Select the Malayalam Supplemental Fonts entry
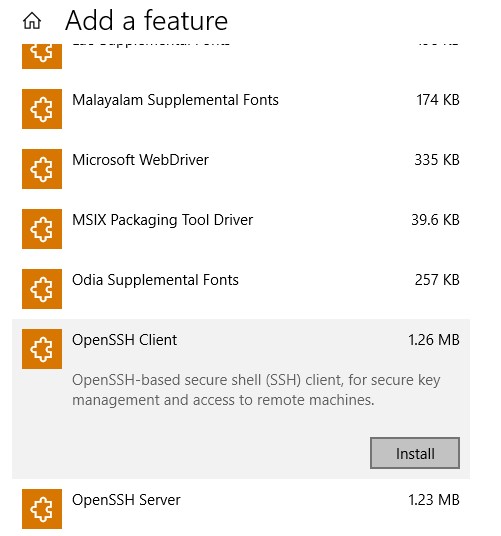The width and height of the screenshot is (501, 536). (x=241, y=109)
